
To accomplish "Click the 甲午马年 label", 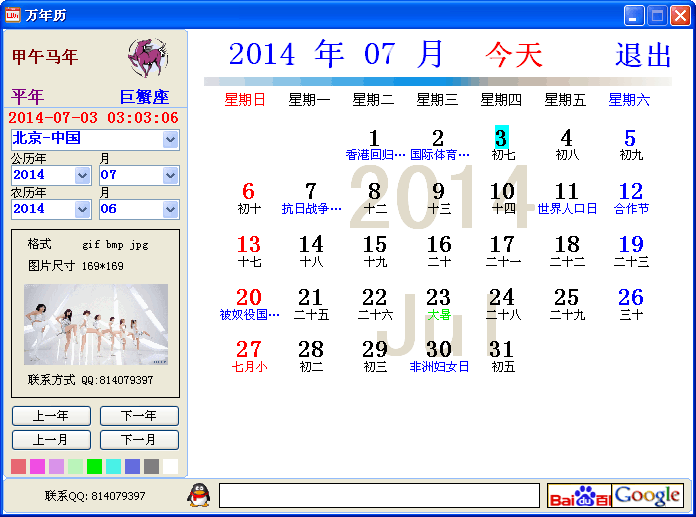I will click(45, 57).
